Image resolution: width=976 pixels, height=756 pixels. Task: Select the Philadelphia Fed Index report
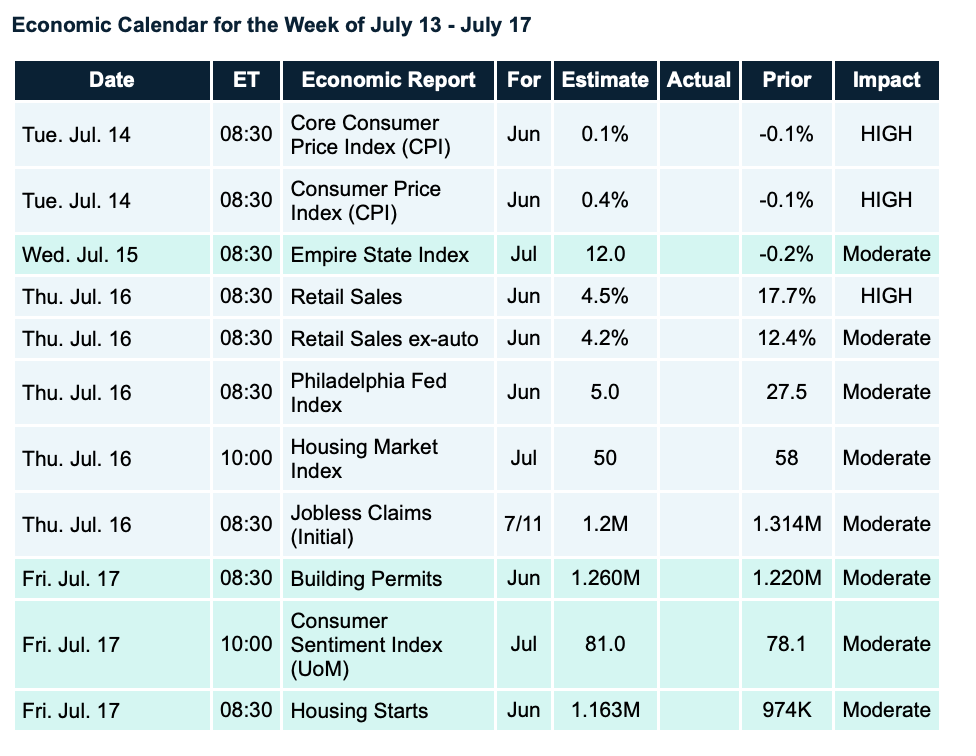pos(368,393)
